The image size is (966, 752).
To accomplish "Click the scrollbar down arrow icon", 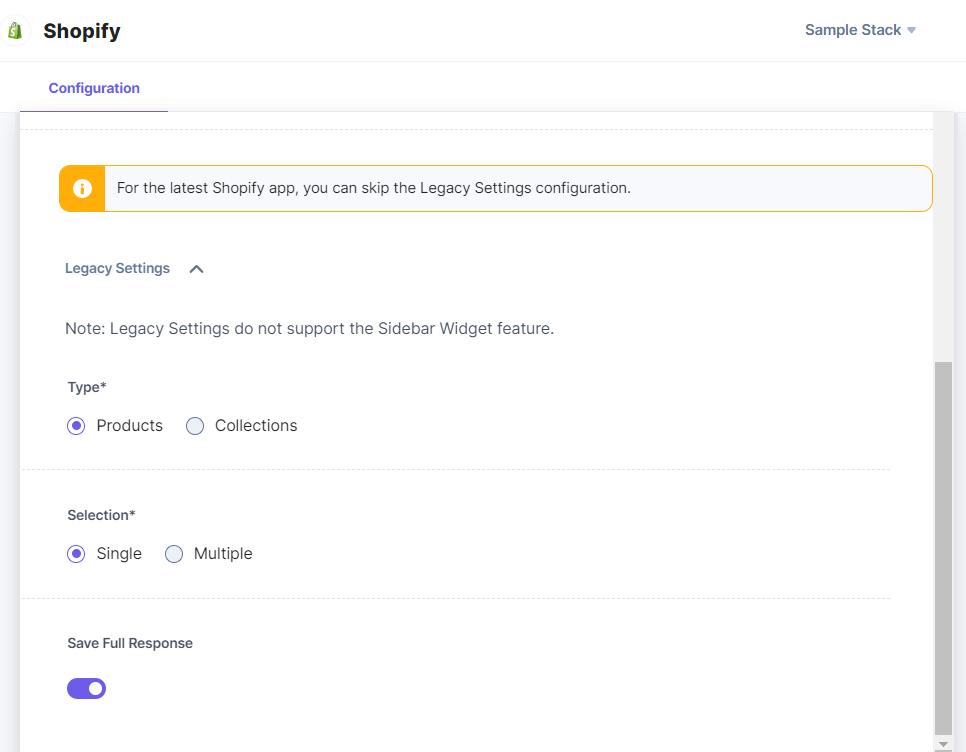I will click(x=943, y=744).
